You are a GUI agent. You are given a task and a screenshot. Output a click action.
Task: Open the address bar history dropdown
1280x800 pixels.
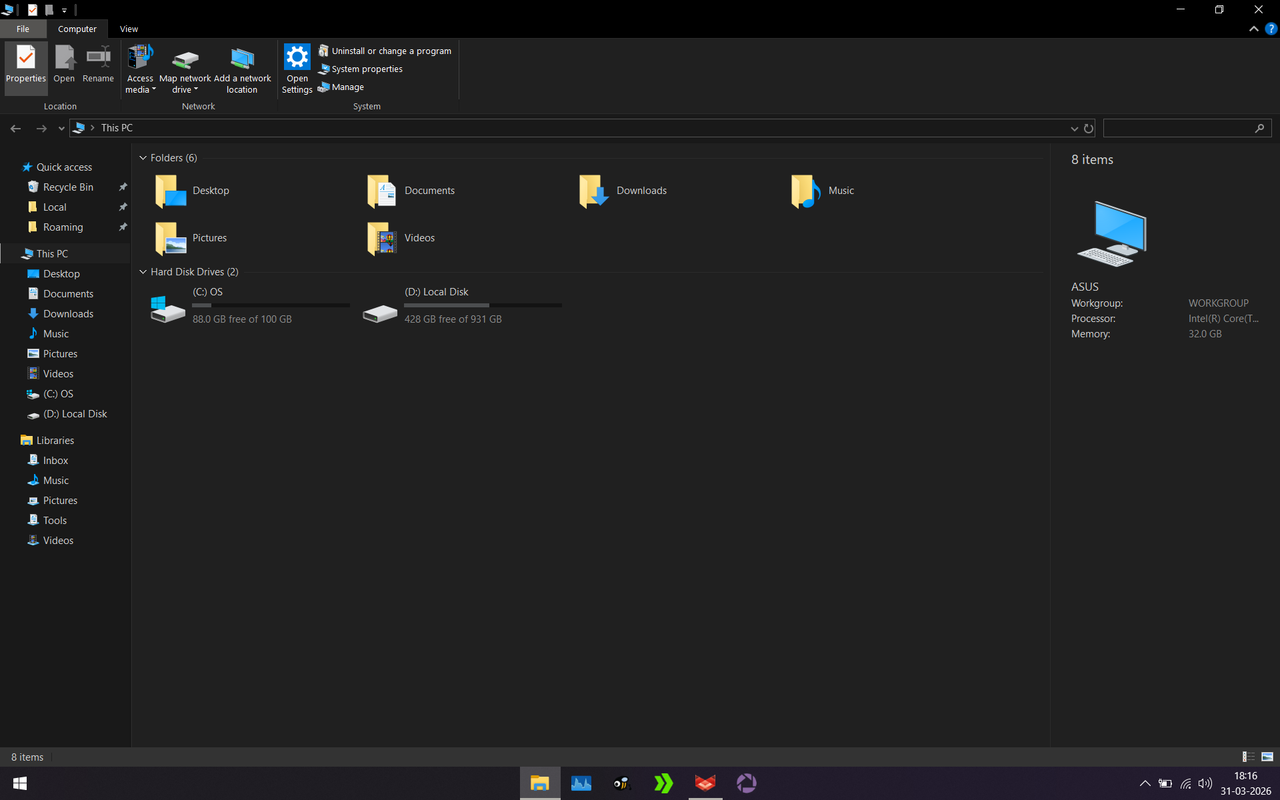click(x=1074, y=129)
